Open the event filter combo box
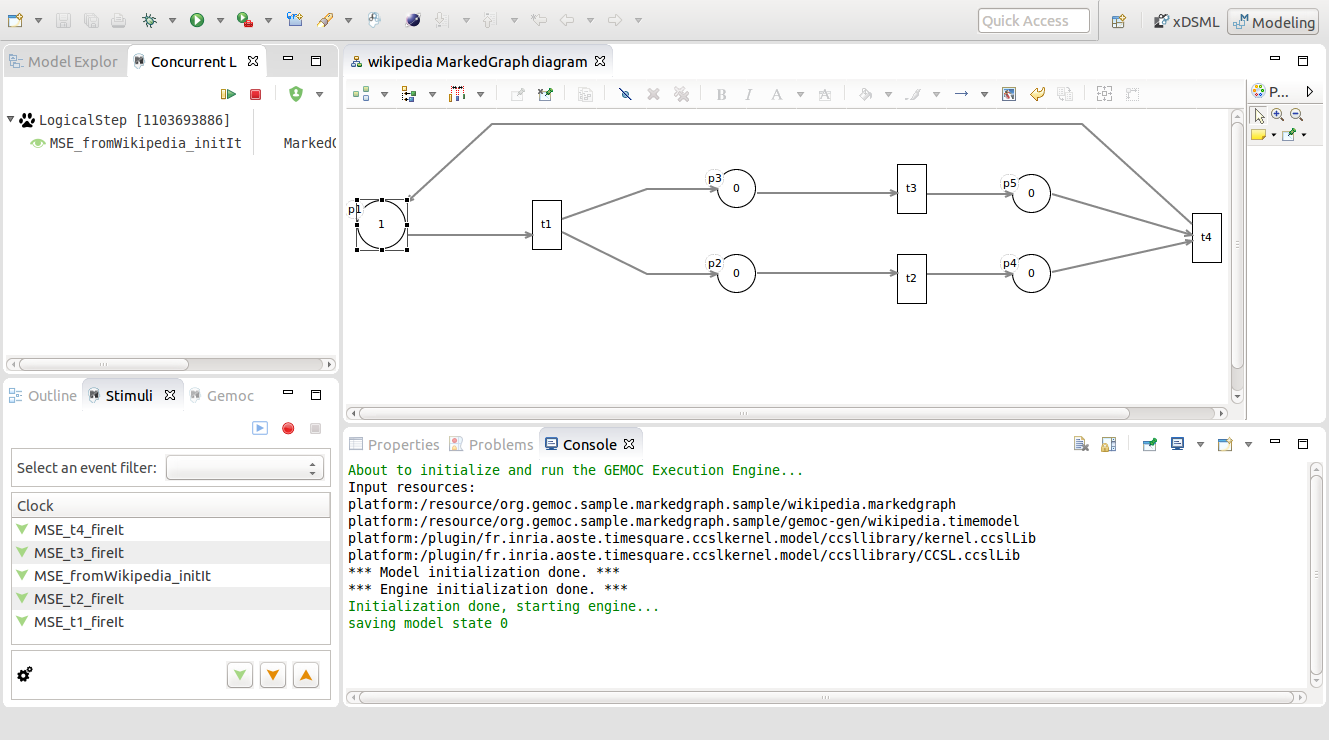The width and height of the screenshot is (1329, 740). point(245,468)
